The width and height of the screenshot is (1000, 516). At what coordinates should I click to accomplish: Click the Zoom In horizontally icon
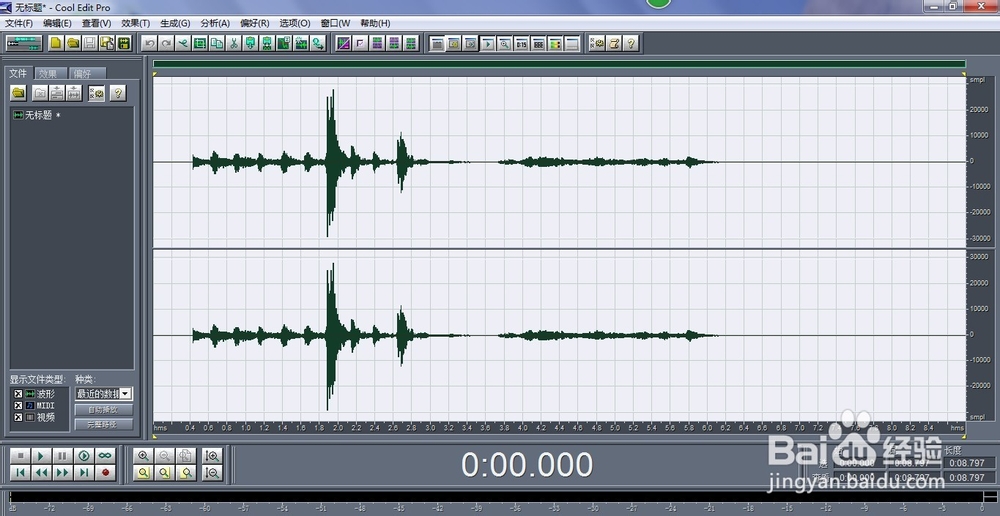pyautogui.click(x=143, y=456)
